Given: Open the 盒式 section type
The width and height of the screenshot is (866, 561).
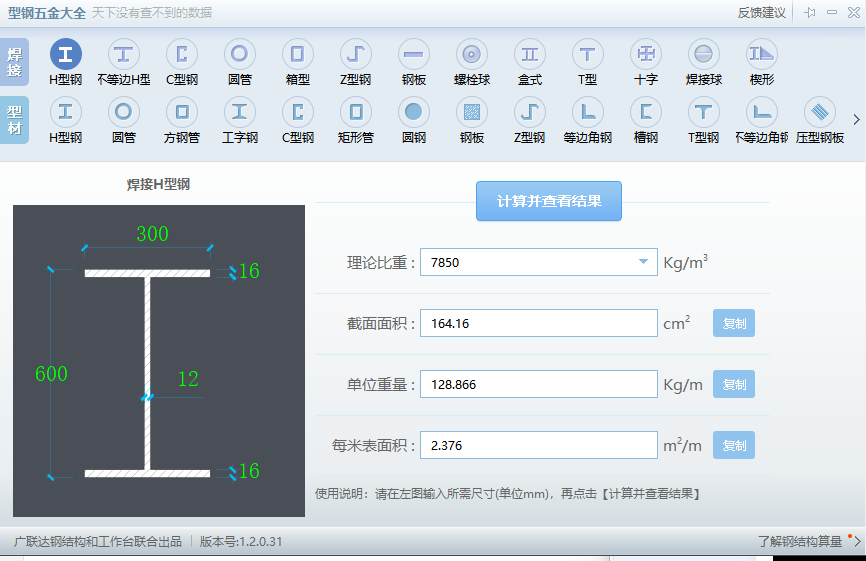Looking at the screenshot, I should 530,54.
